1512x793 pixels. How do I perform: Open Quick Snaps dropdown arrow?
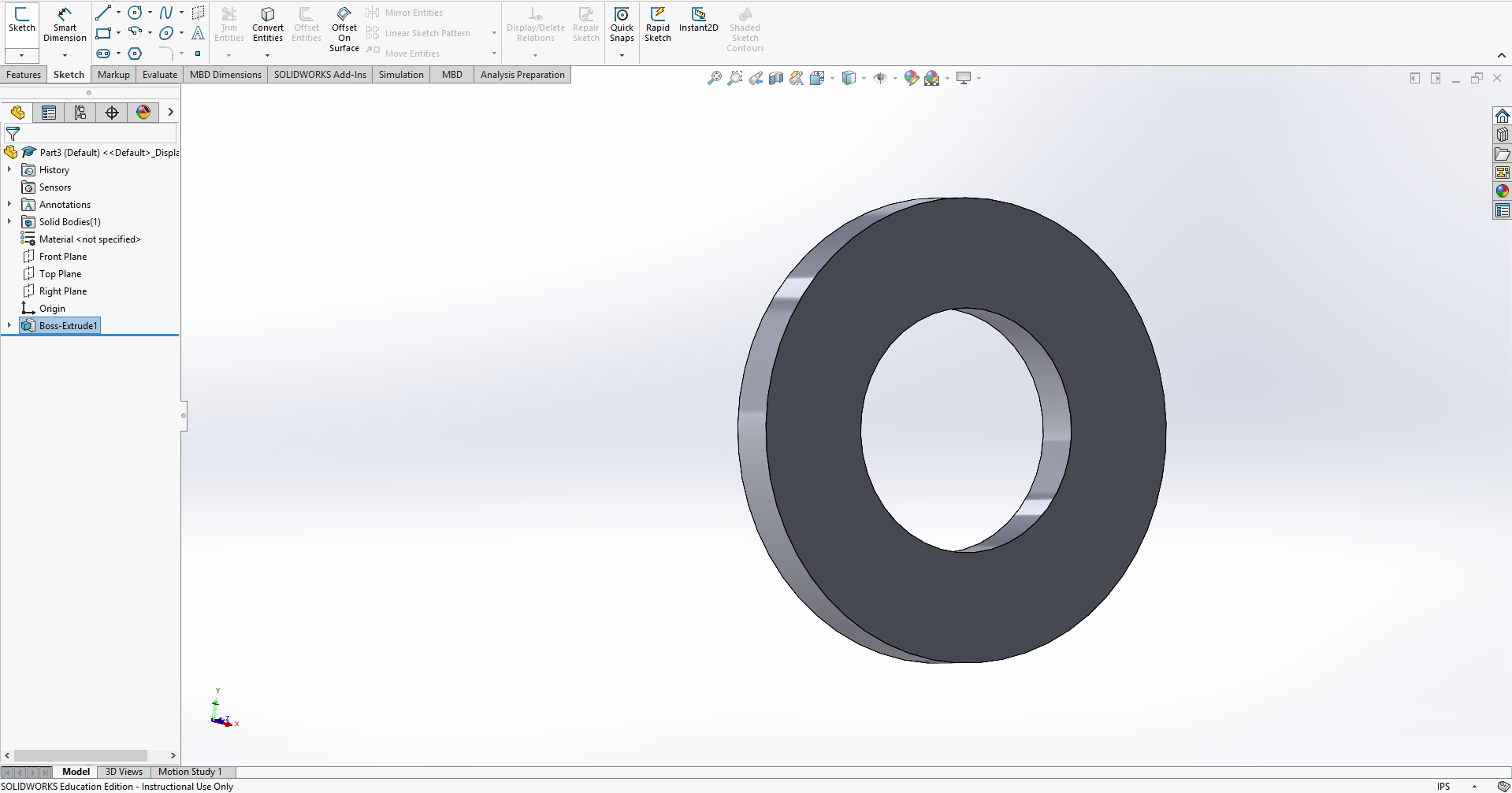click(x=622, y=55)
